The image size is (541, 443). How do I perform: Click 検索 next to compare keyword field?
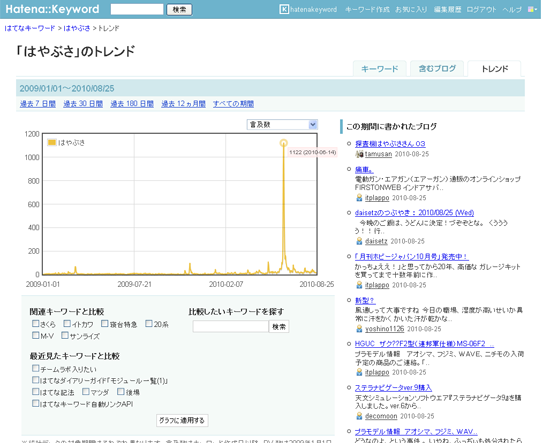(x=279, y=326)
